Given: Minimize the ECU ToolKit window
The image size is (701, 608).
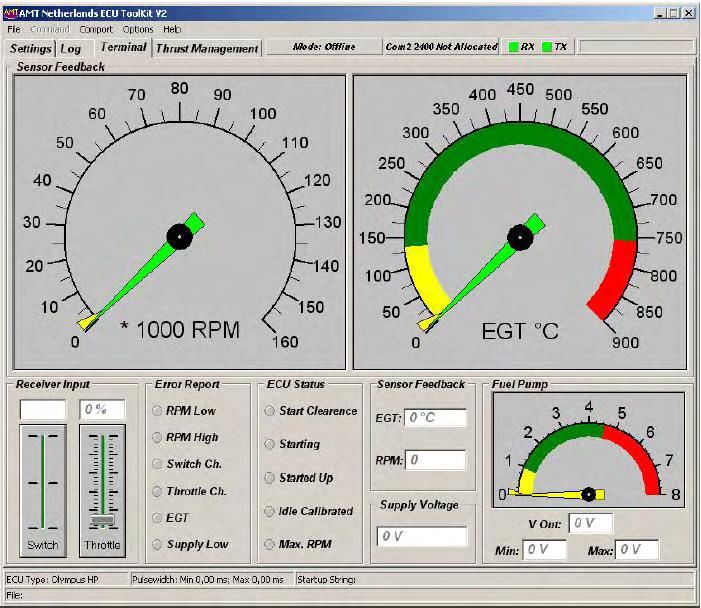Looking at the screenshot, I should [x=659, y=13].
